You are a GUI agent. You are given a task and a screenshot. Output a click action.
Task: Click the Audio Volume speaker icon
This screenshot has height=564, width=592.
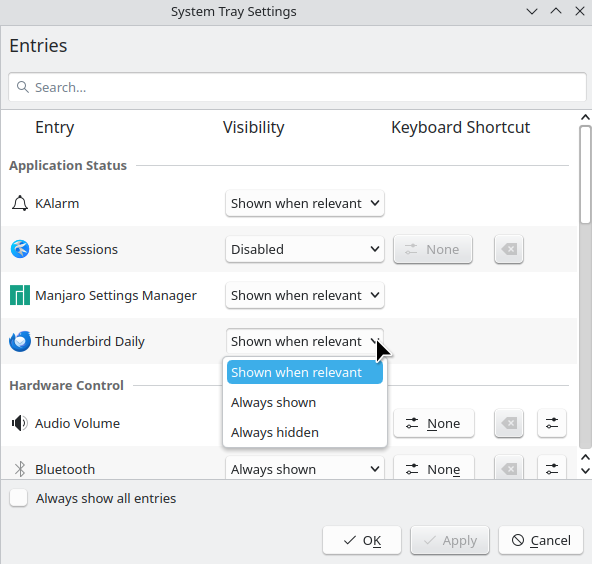coord(20,423)
